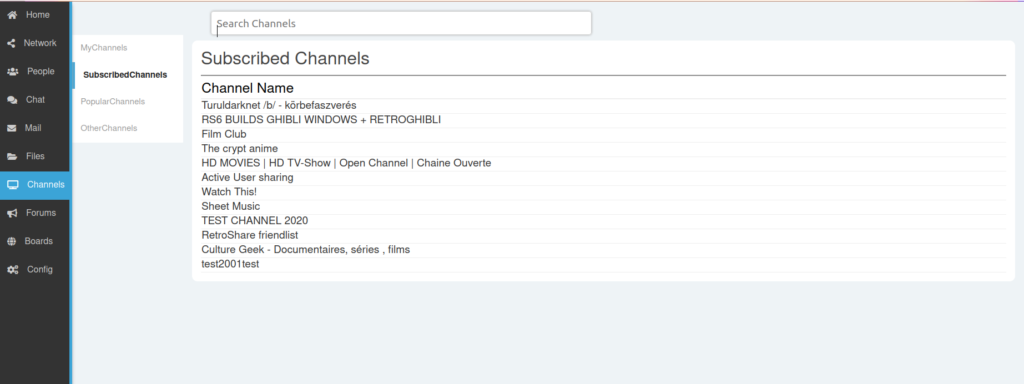The height and width of the screenshot is (384, 1024).
Task: Click the Boards globe icon
Action: pyautogui.click(x=12, y=241)
